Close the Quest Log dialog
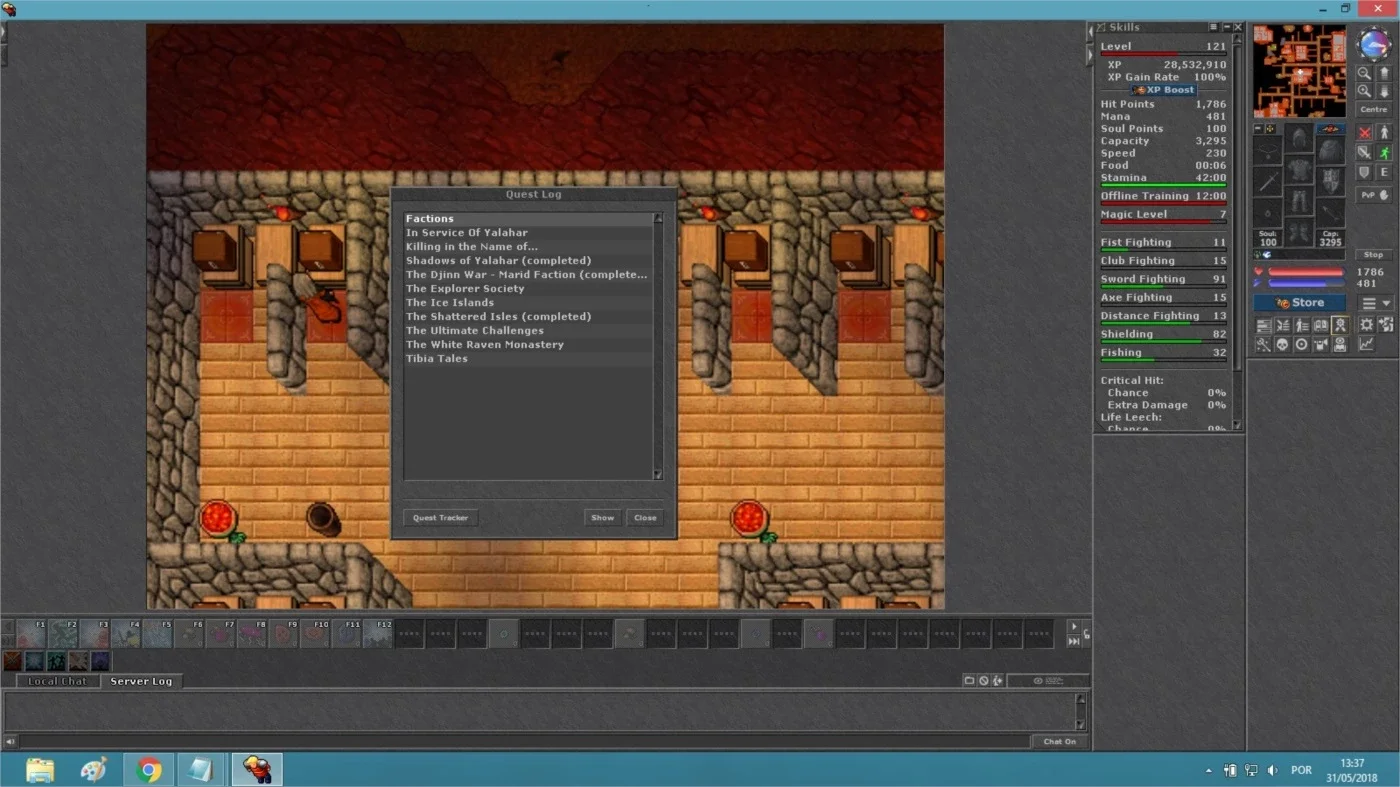This screenshot has height=787, width=1400. tap(645, 518)
